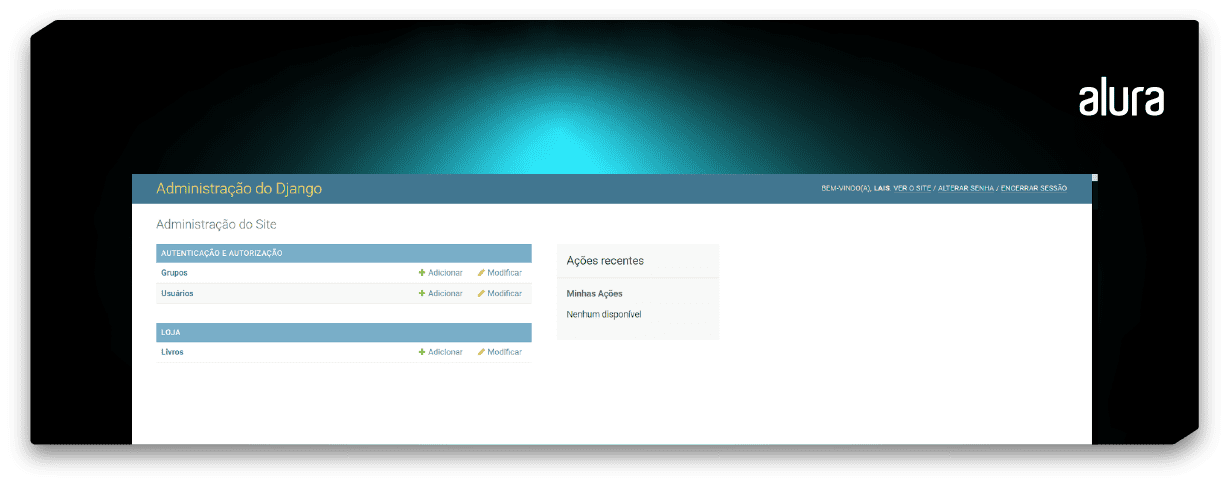Click the Minhas Ações subheading

pos(594,294)
